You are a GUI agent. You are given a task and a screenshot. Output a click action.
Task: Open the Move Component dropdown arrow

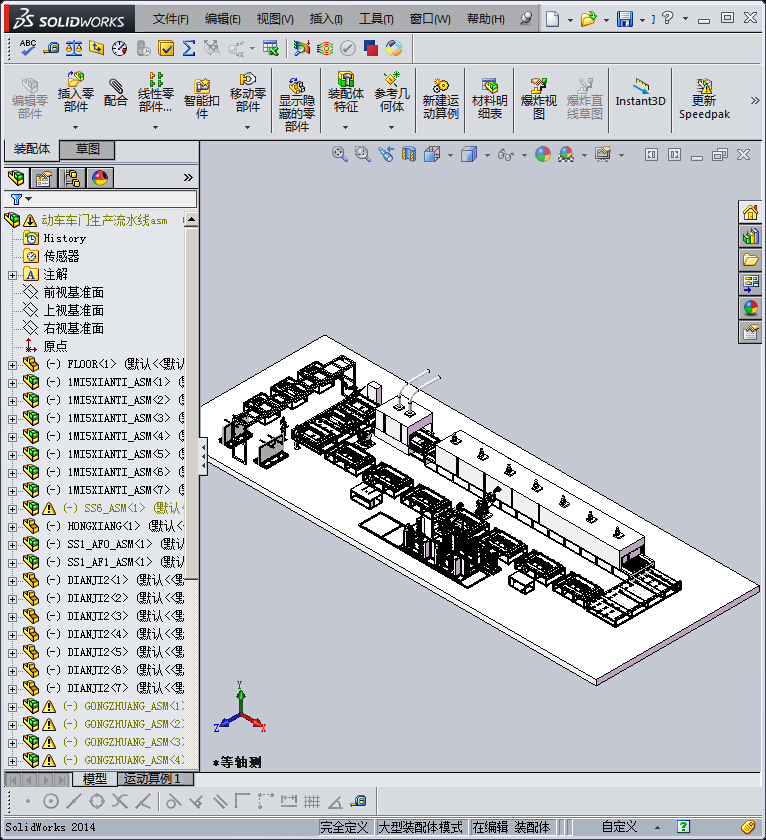247,127
